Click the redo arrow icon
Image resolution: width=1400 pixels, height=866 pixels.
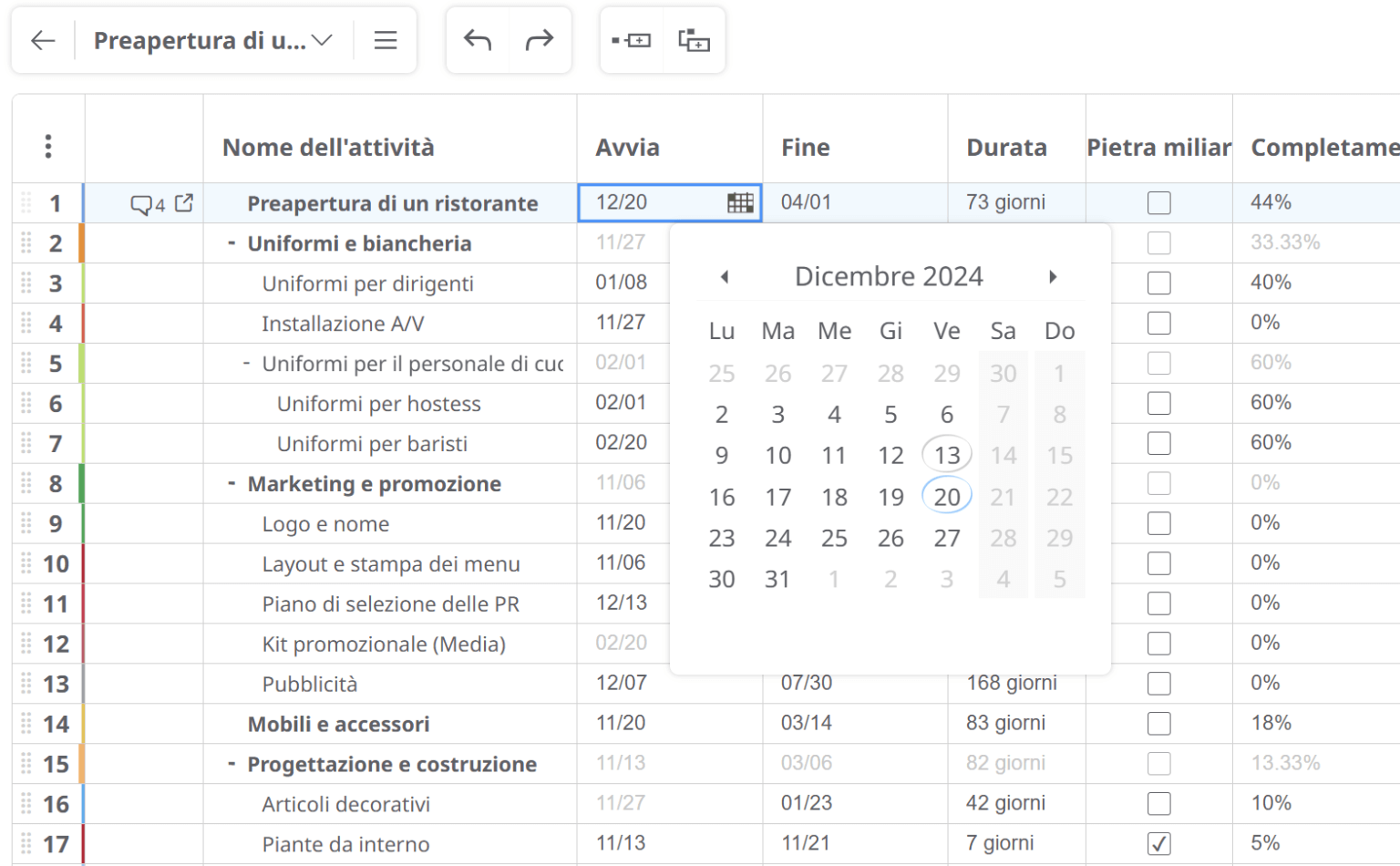point(540,40)
